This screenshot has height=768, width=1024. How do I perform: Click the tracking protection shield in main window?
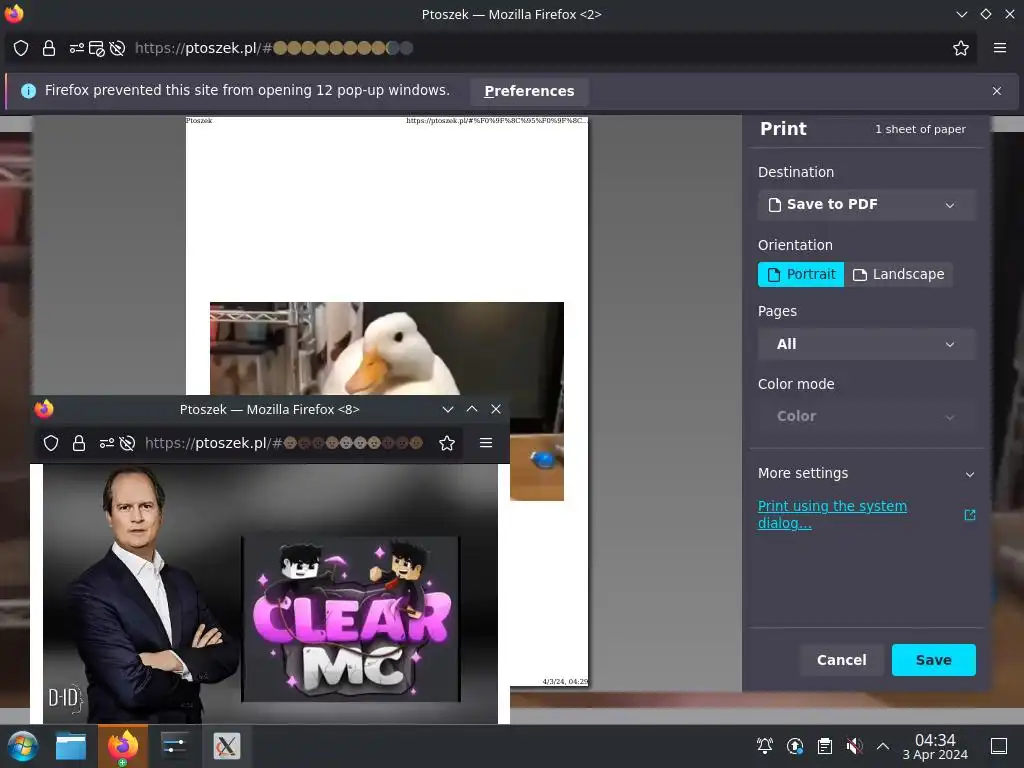(21, 48)
